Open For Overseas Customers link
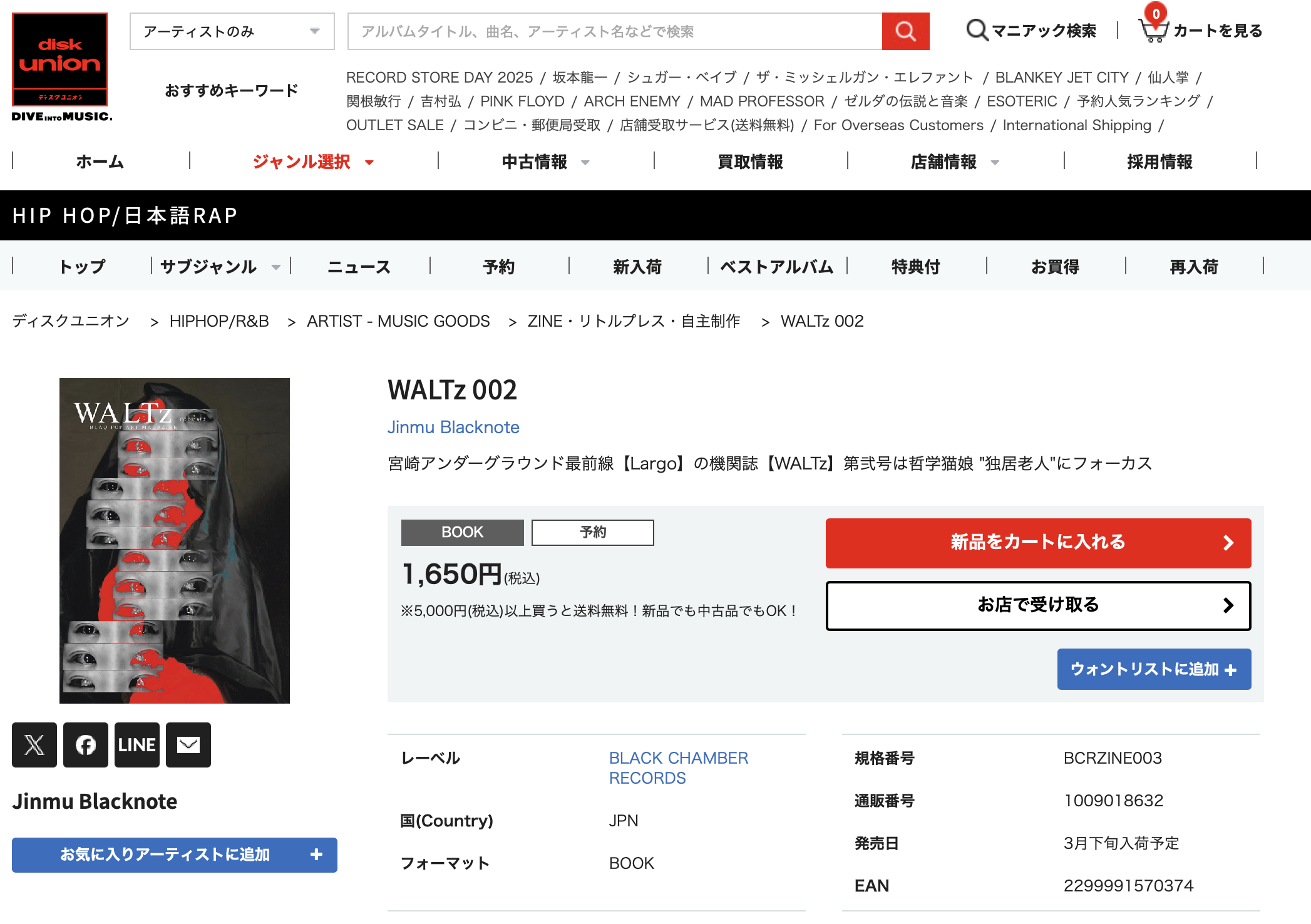Viewport: 1311px width, 924px height. (898, 125)
